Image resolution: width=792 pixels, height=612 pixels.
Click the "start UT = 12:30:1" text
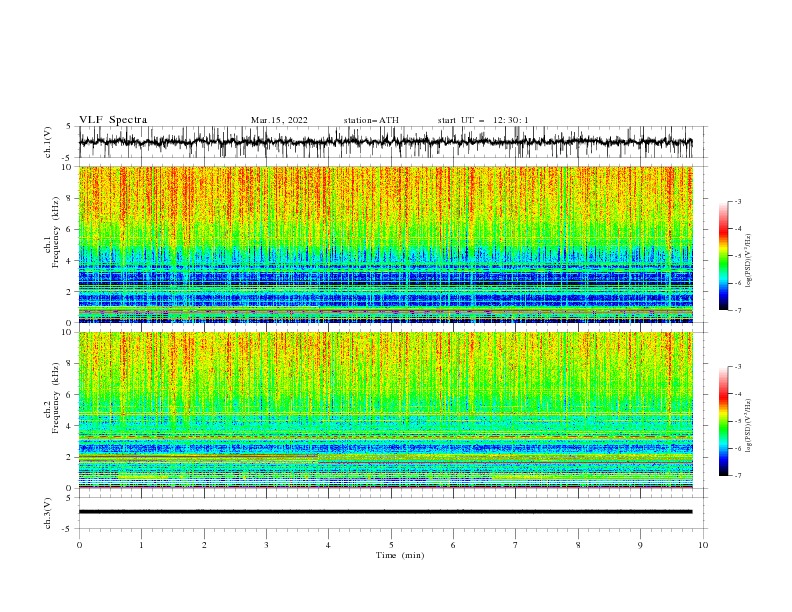point(483,120)
